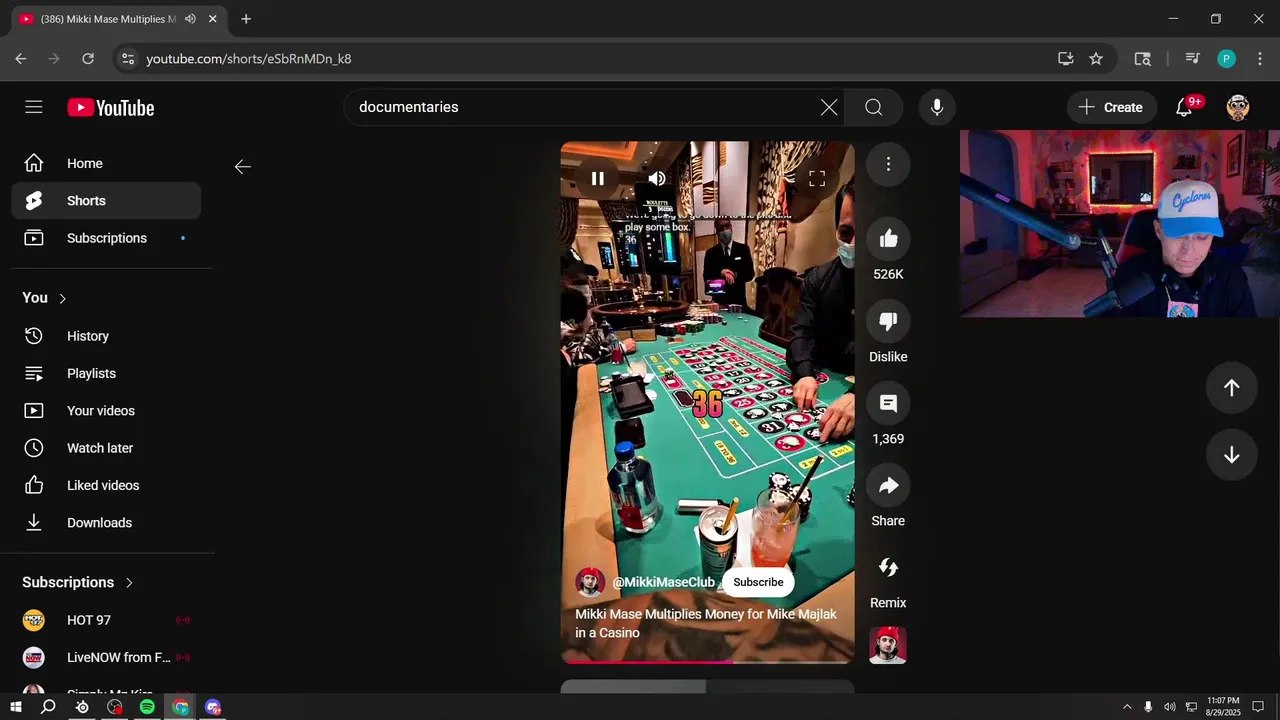Click the magnifier search button
The image size is (1280, 720).
[x=873, y=107]
